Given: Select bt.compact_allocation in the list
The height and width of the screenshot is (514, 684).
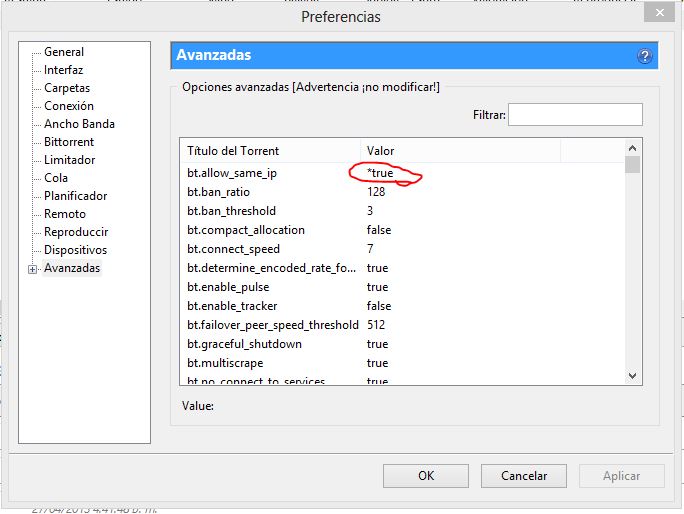Looking at the screenshot, I should click(402, 230).
